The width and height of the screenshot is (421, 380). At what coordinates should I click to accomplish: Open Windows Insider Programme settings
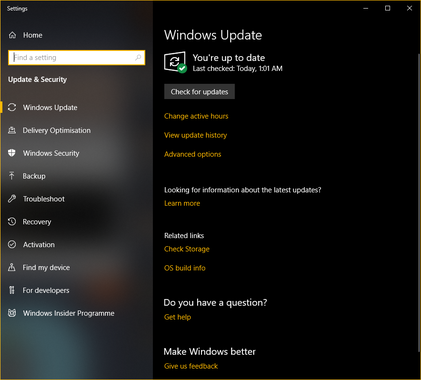tap(69, 313)
